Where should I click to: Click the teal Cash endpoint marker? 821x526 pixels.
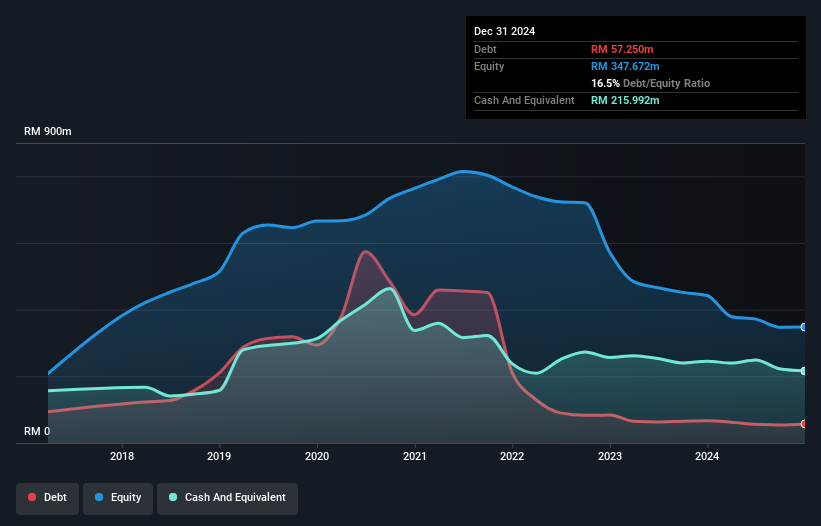803,371
